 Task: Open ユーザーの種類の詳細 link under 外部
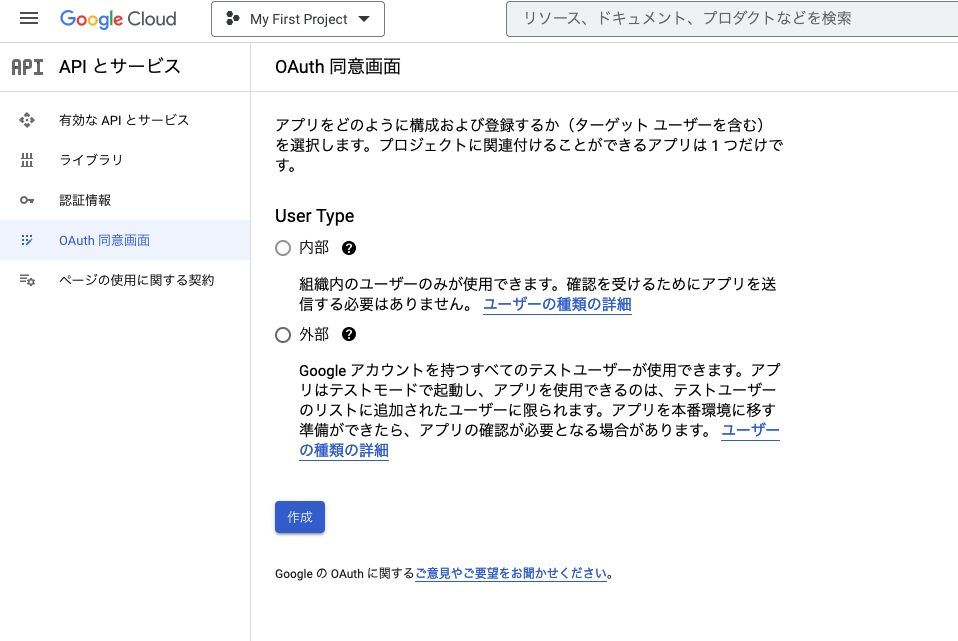coord(343,450)
